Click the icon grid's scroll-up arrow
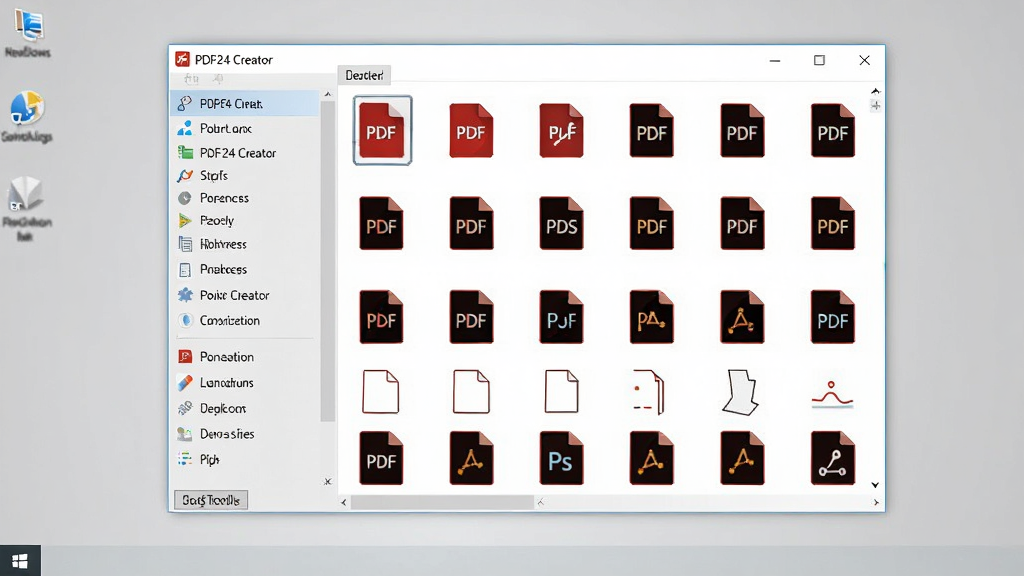The image size is (1024, 576). click(875, 91)
